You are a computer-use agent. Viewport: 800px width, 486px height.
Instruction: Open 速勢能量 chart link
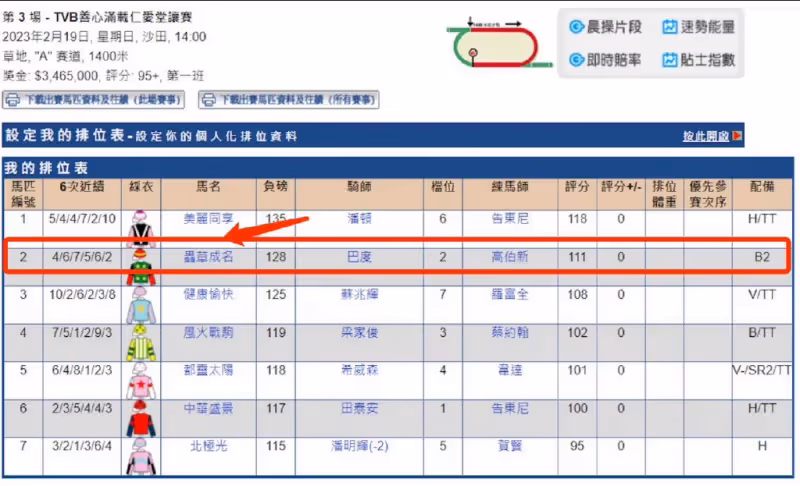708,27
